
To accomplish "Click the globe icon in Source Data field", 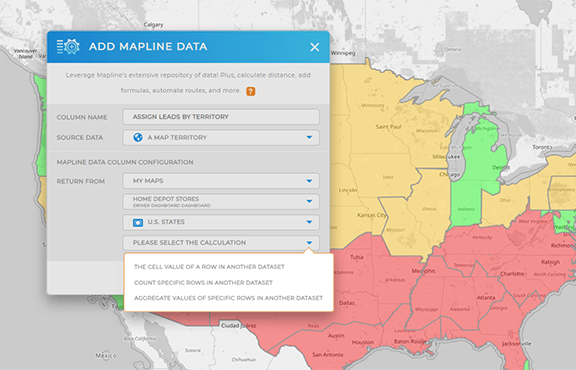I will [138, 137].
